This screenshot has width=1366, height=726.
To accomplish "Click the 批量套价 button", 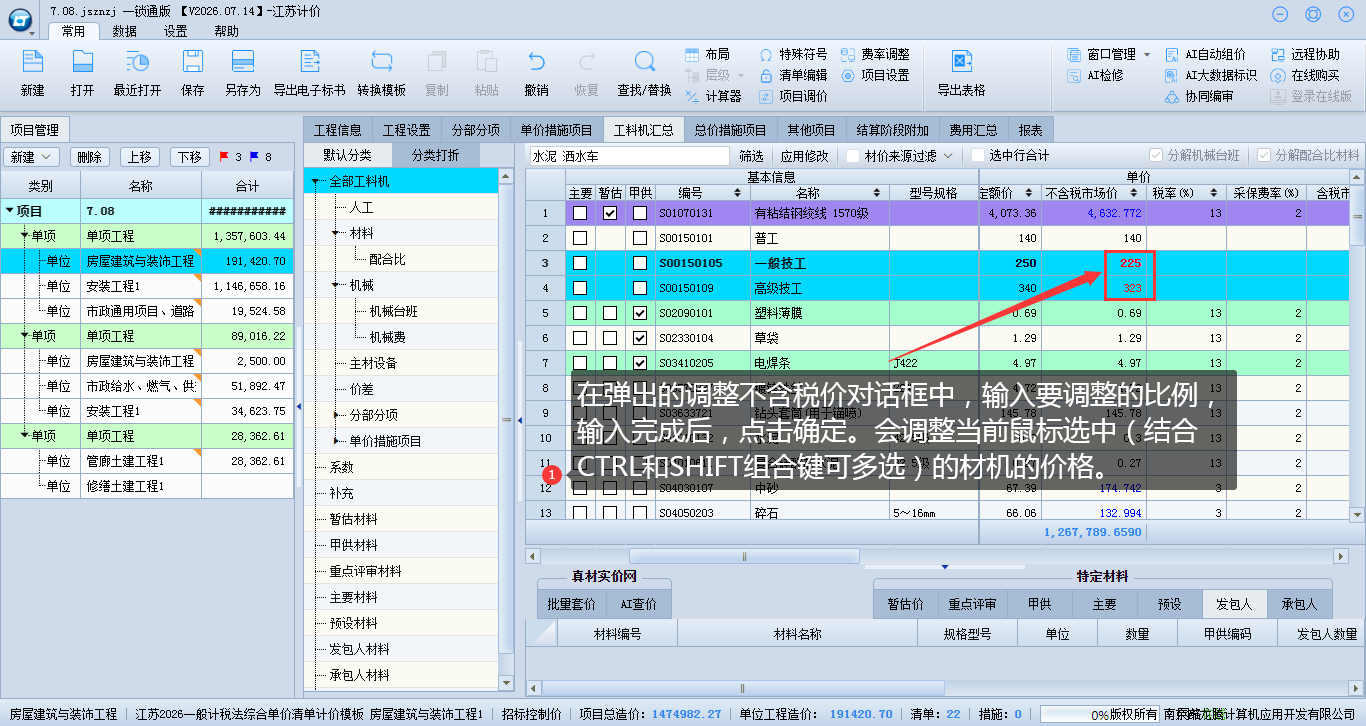I will (572, 604).
